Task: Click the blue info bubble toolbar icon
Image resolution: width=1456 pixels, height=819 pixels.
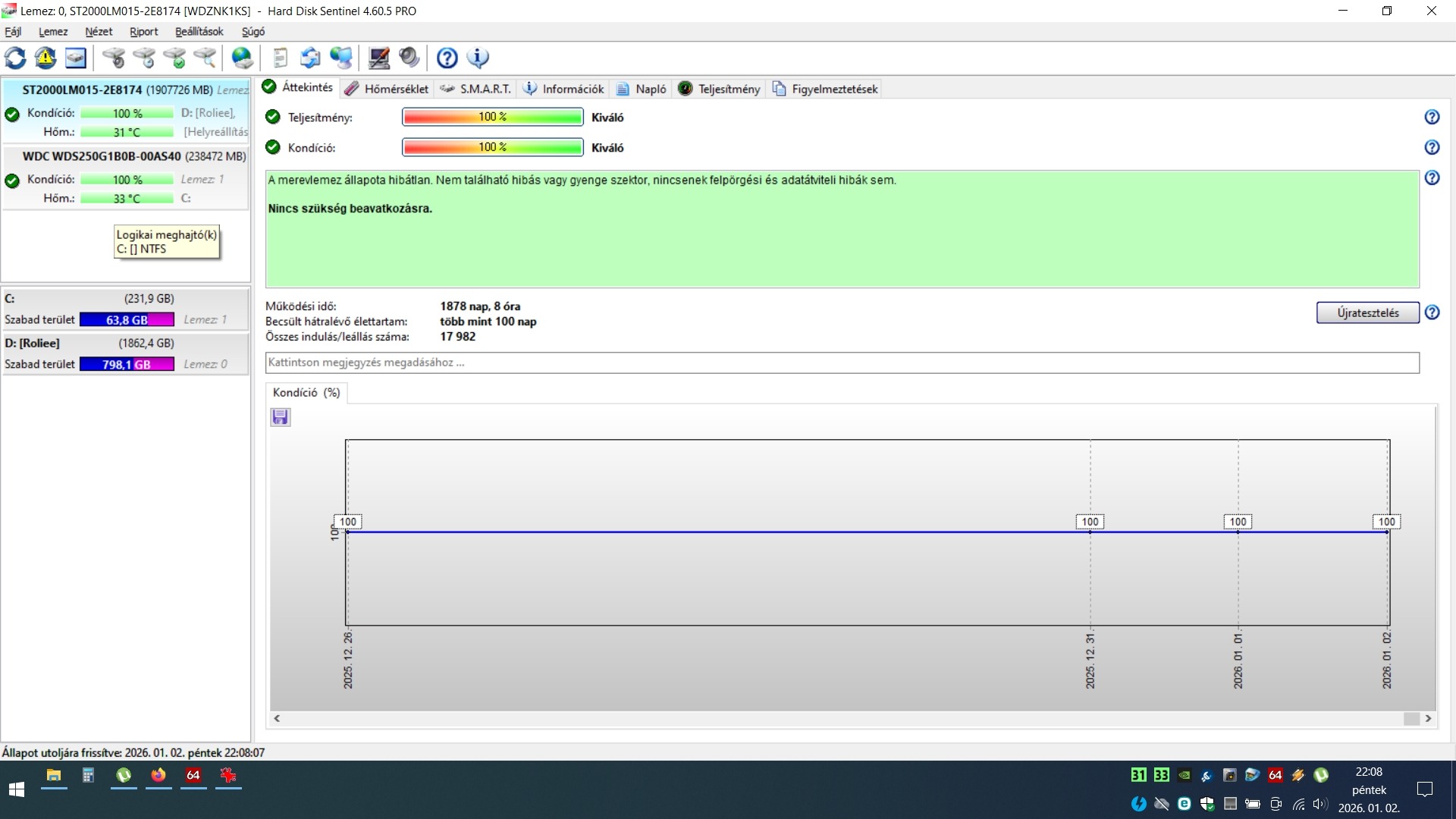Action: point(478,58)
